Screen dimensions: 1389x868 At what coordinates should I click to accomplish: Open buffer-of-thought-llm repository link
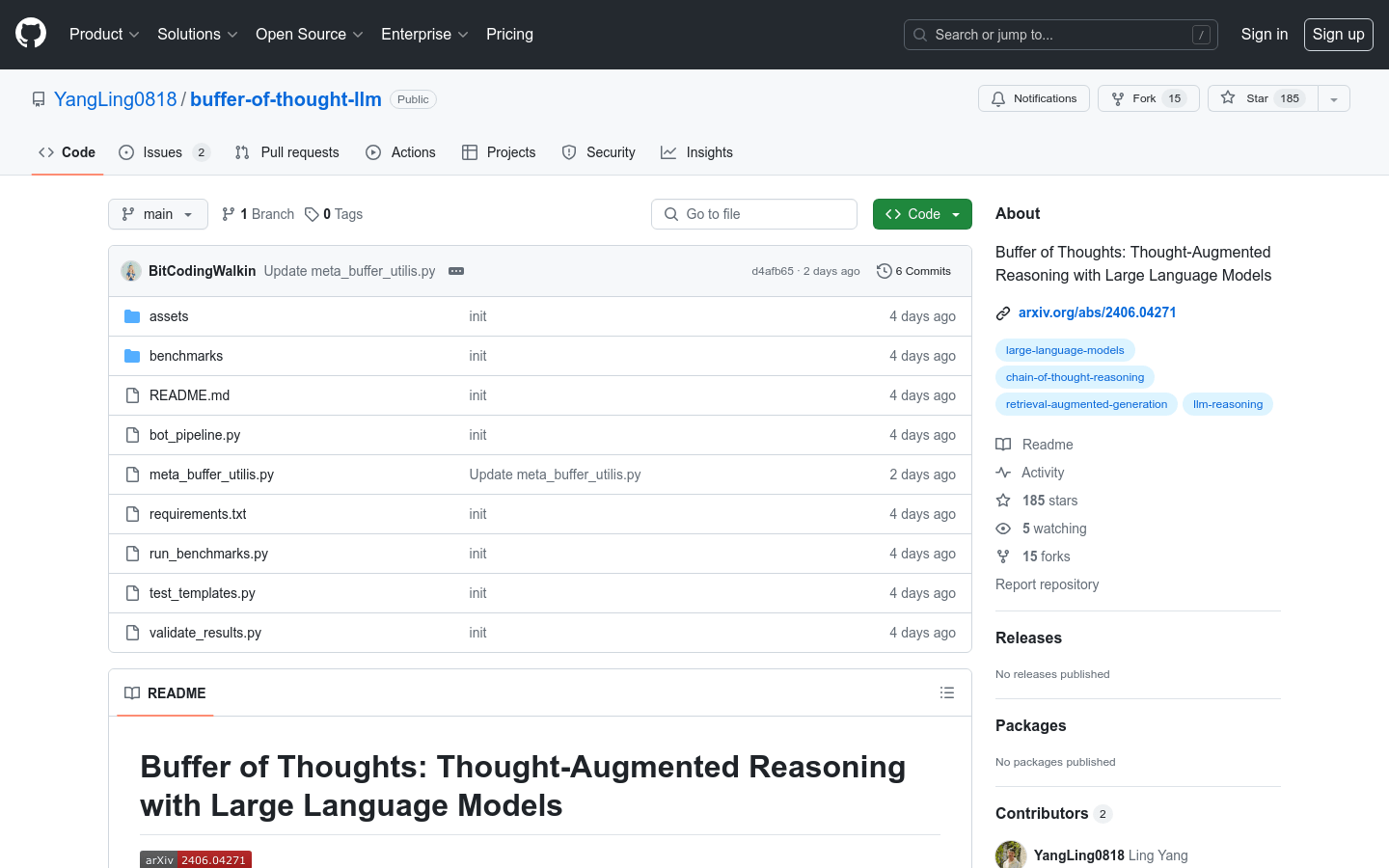[286, 99]
